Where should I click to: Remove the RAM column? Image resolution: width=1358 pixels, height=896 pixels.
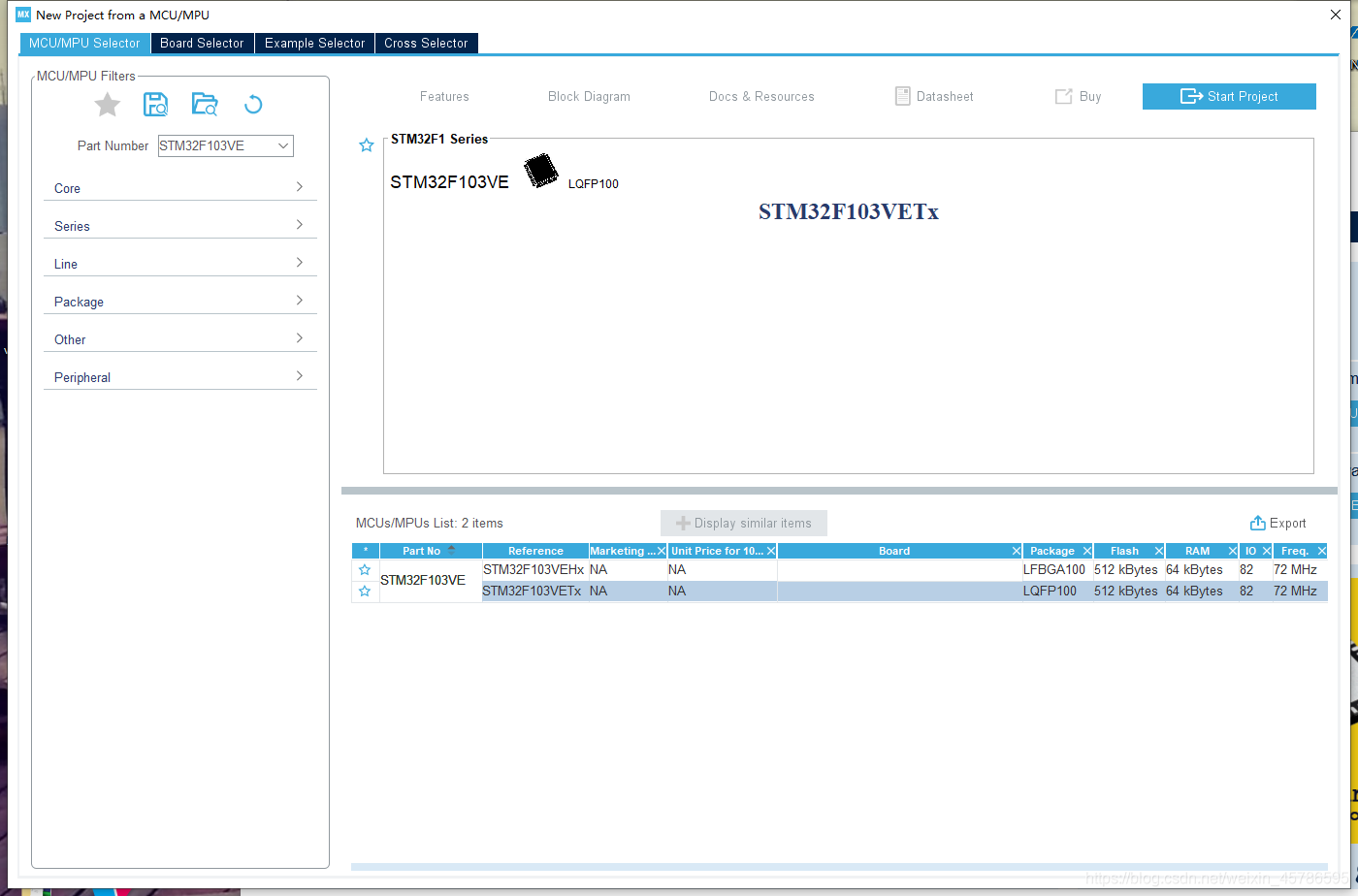tap(1232, 551)
